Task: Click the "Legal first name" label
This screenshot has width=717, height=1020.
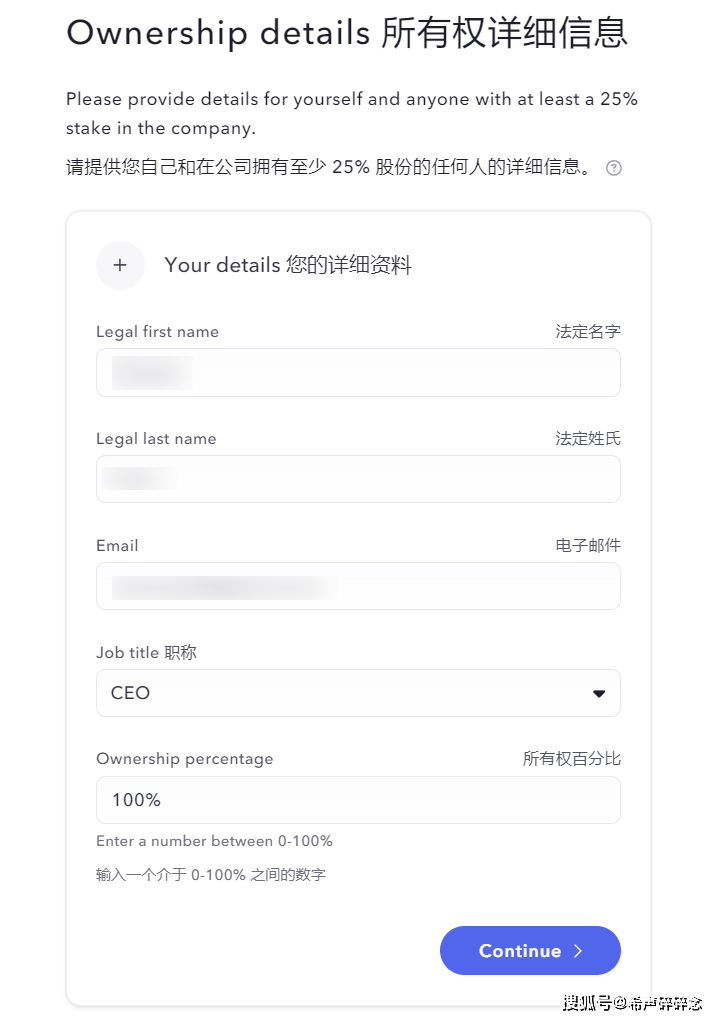Action: (157, 332)
